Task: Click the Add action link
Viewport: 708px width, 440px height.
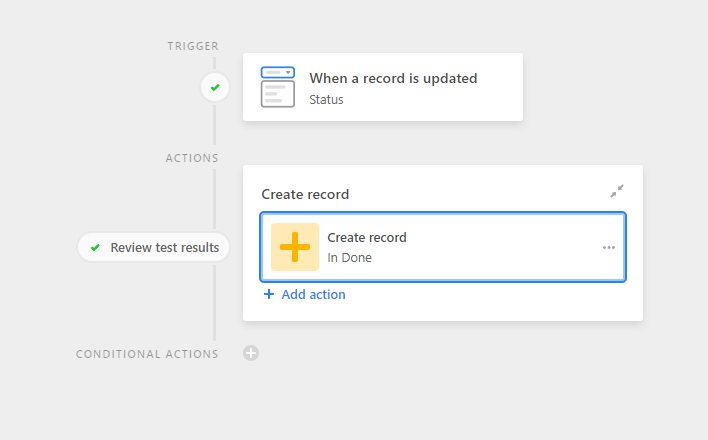Action: click(x=313, y=295)
